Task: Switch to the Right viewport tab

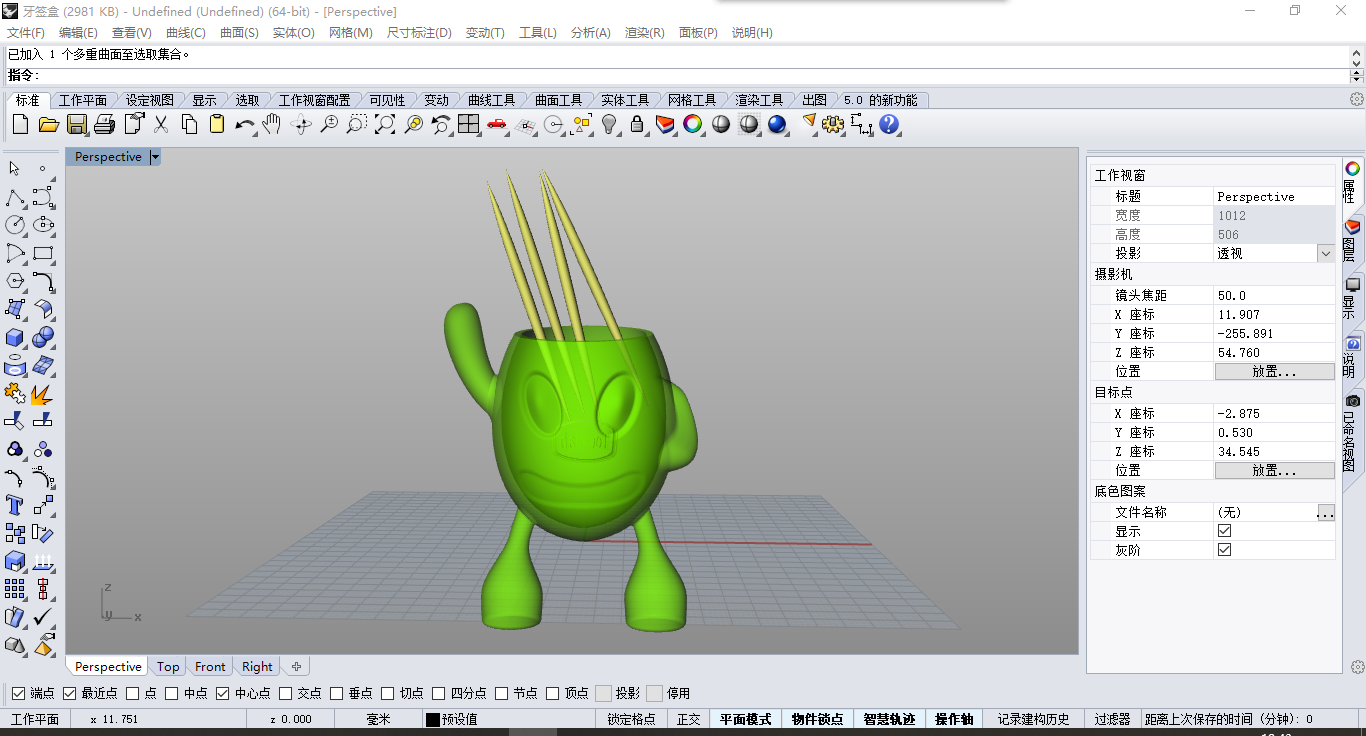Action: pyautogui.click(x=257, y=667)
